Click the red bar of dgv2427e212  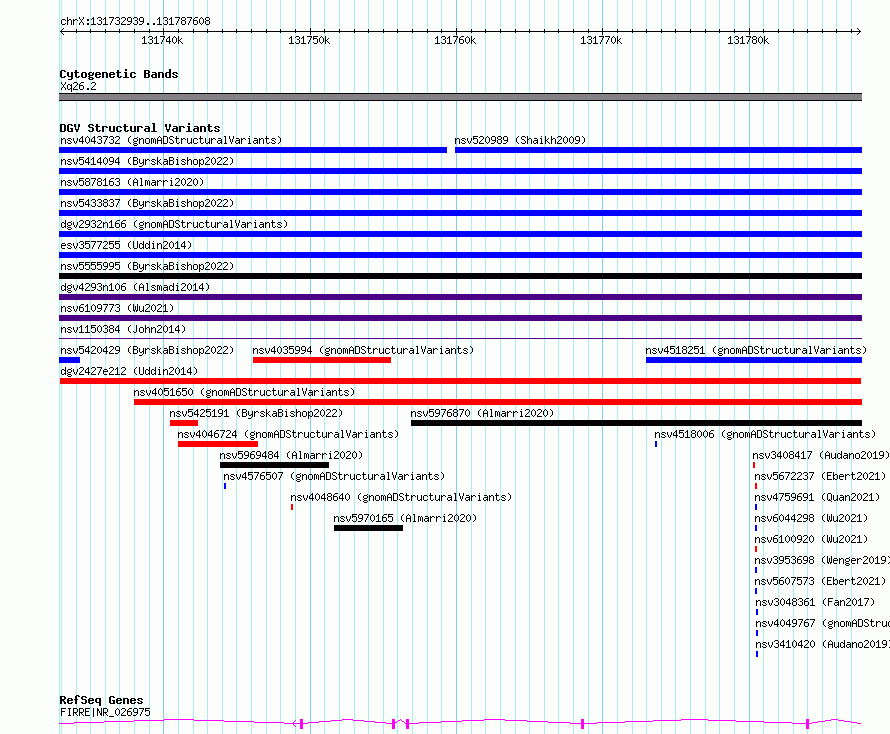(460, 381)
